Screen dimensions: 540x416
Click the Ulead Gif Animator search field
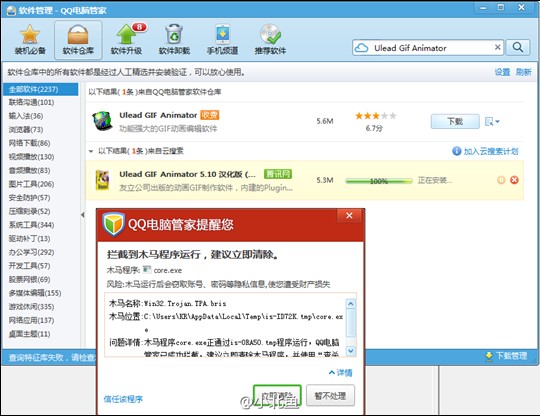point(428,48)
